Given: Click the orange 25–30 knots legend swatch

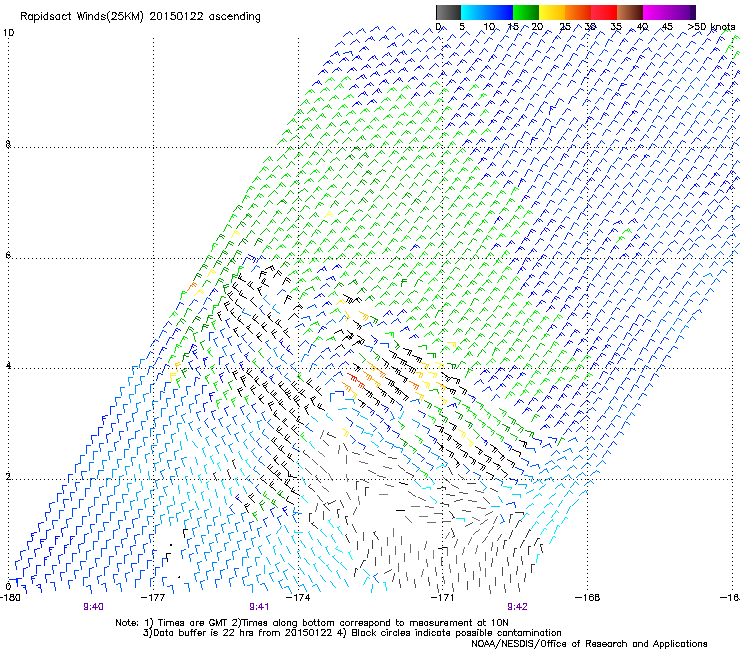Looking at the screenshot, I should point(578,12).
